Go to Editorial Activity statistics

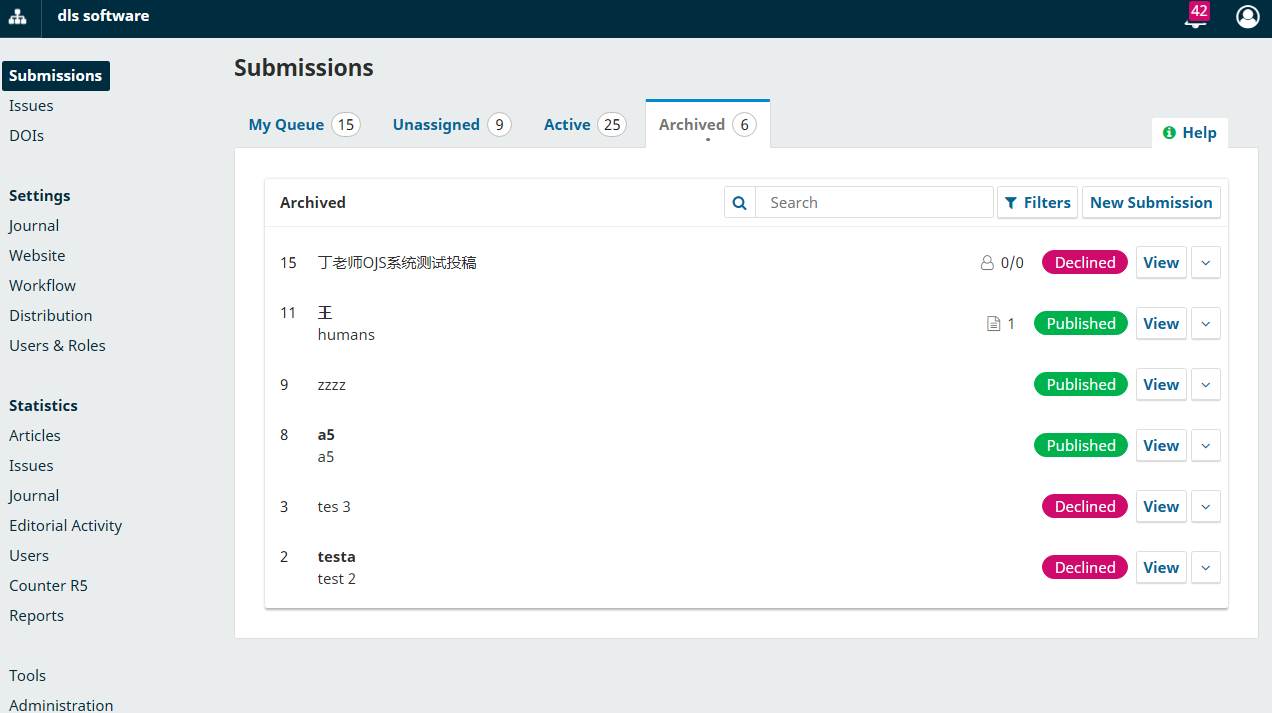(65, 526)
